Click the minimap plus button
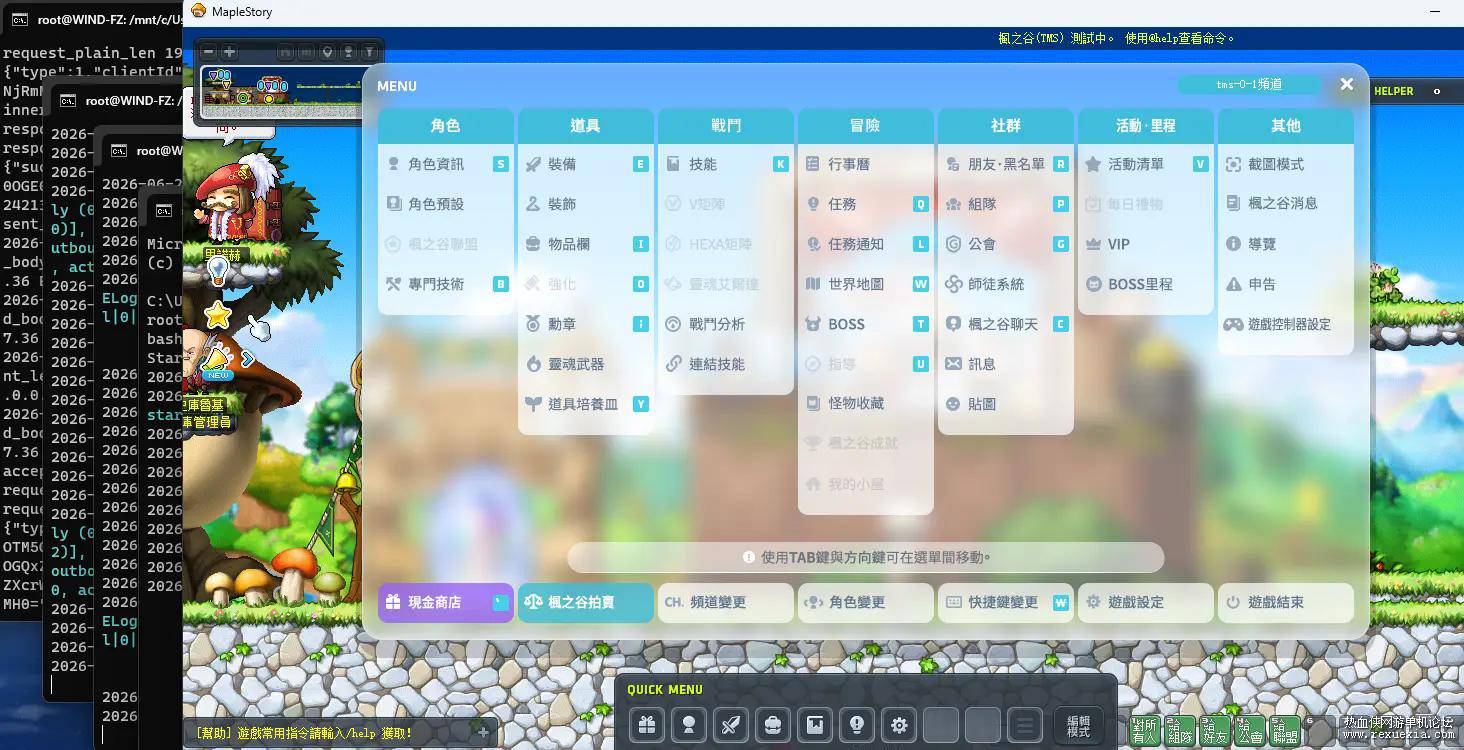The width and height of the screenshot is (1464, 750). point(229,52)
